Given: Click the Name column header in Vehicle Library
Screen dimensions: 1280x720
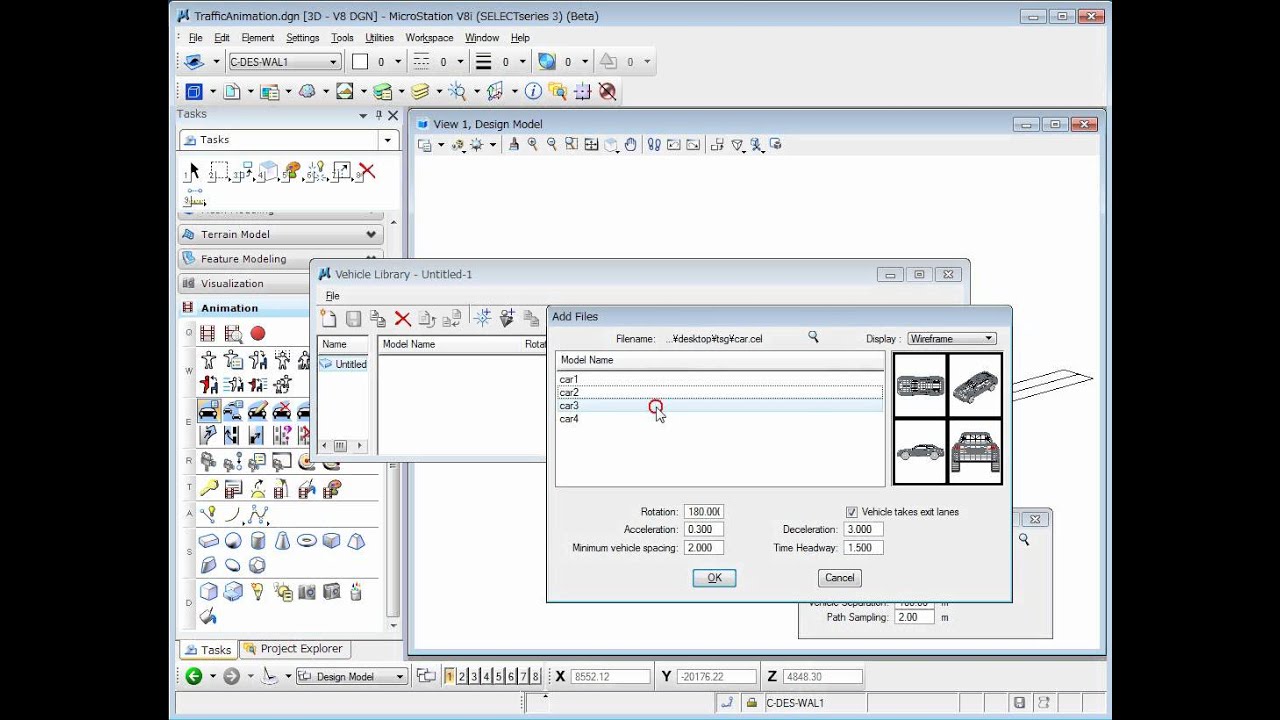Looking at the screenshot, I should (x=343, y=344).
